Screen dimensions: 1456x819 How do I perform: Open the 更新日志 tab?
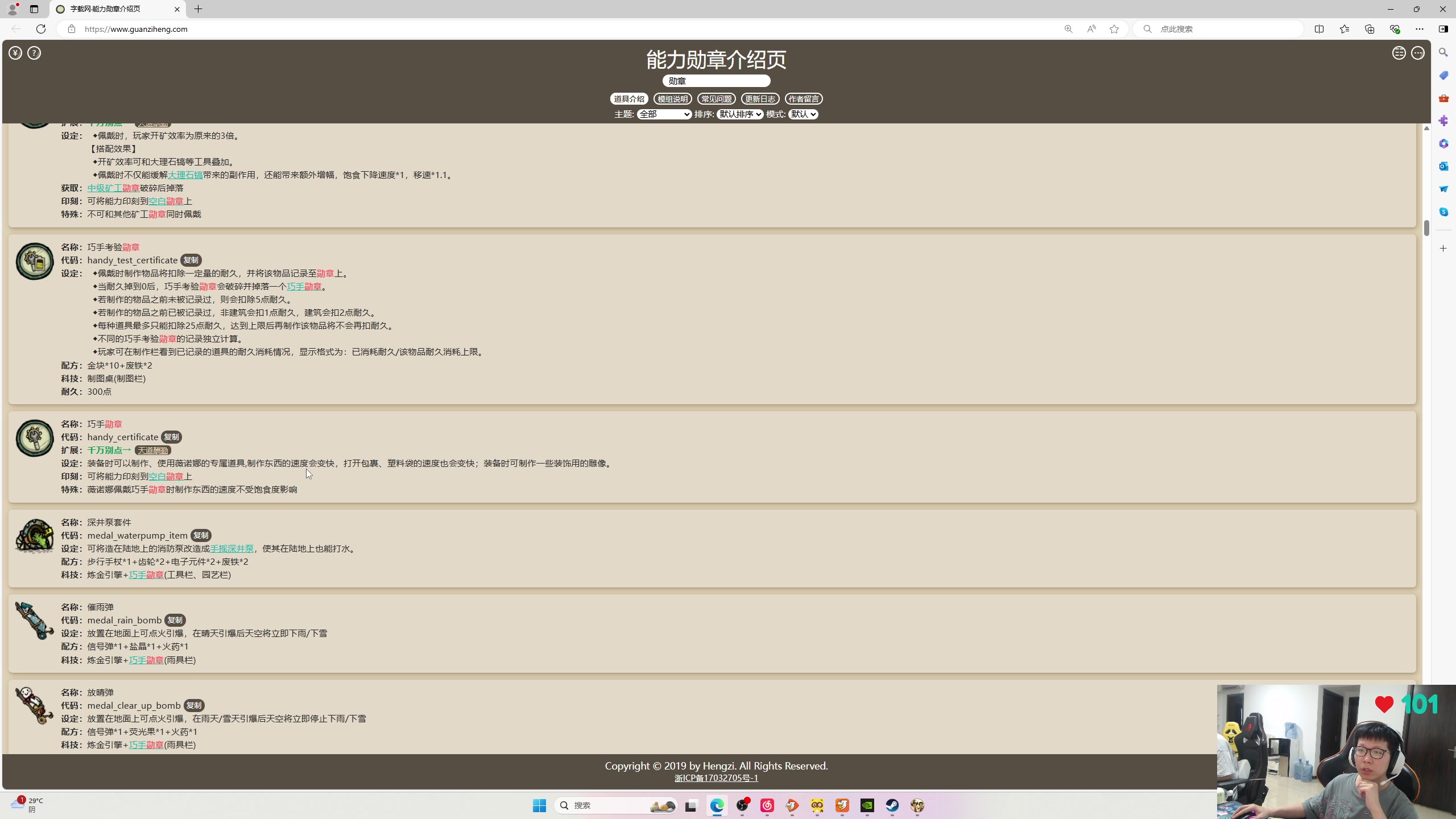click(760, 99)
